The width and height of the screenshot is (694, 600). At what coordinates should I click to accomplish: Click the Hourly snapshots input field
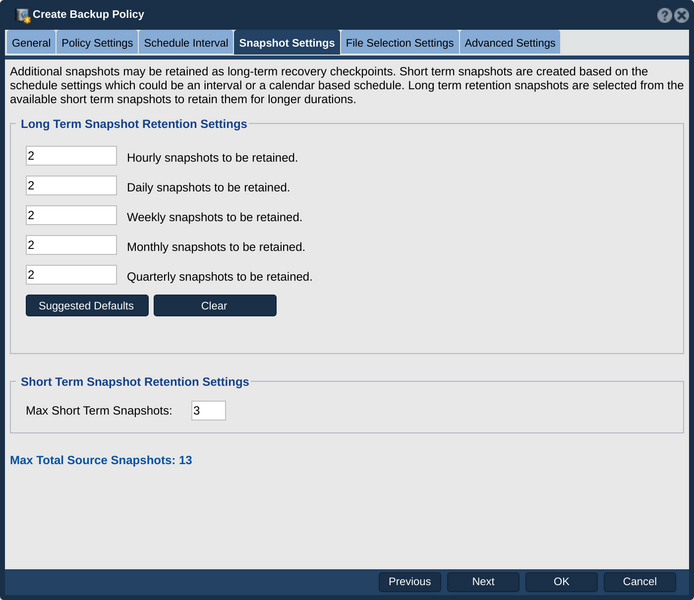tap(71, 156)
